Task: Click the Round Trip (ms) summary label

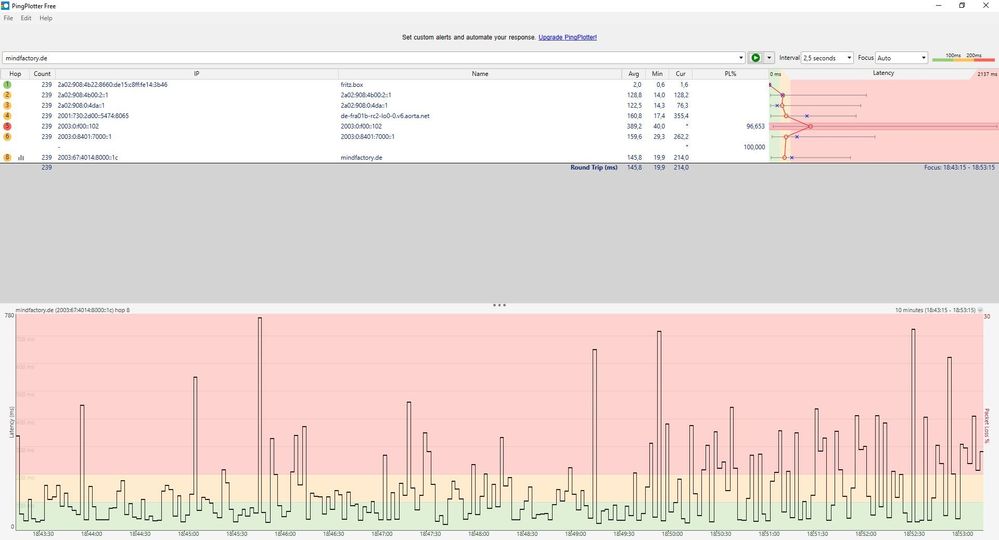Action: pos(594,167)
